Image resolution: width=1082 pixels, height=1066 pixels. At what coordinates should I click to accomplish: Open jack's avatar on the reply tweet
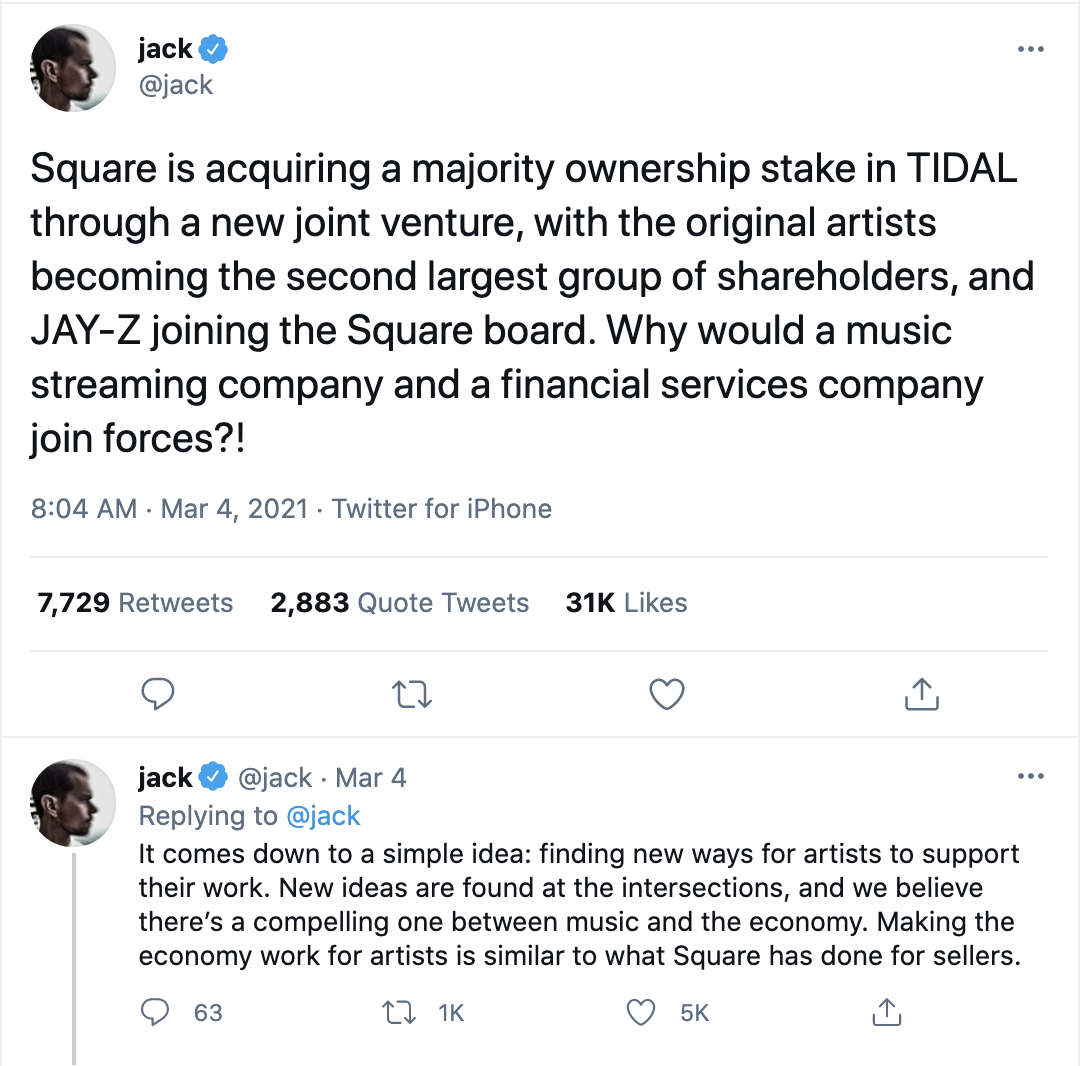(74, 802)
